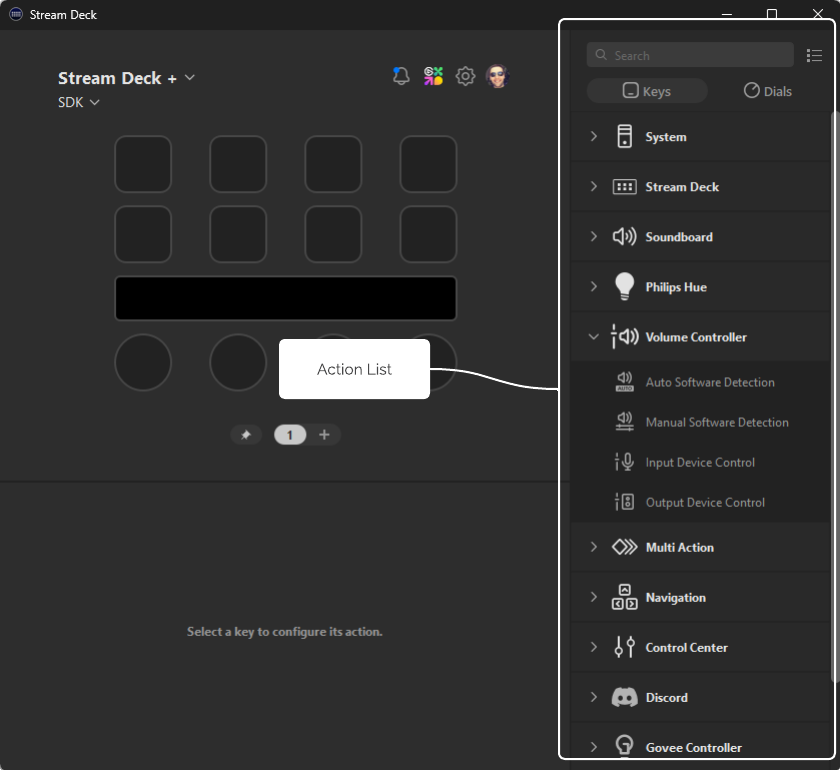Select the Discord plugin icon
The height and width of the screenshot is (770, 840).
point(624,697)
